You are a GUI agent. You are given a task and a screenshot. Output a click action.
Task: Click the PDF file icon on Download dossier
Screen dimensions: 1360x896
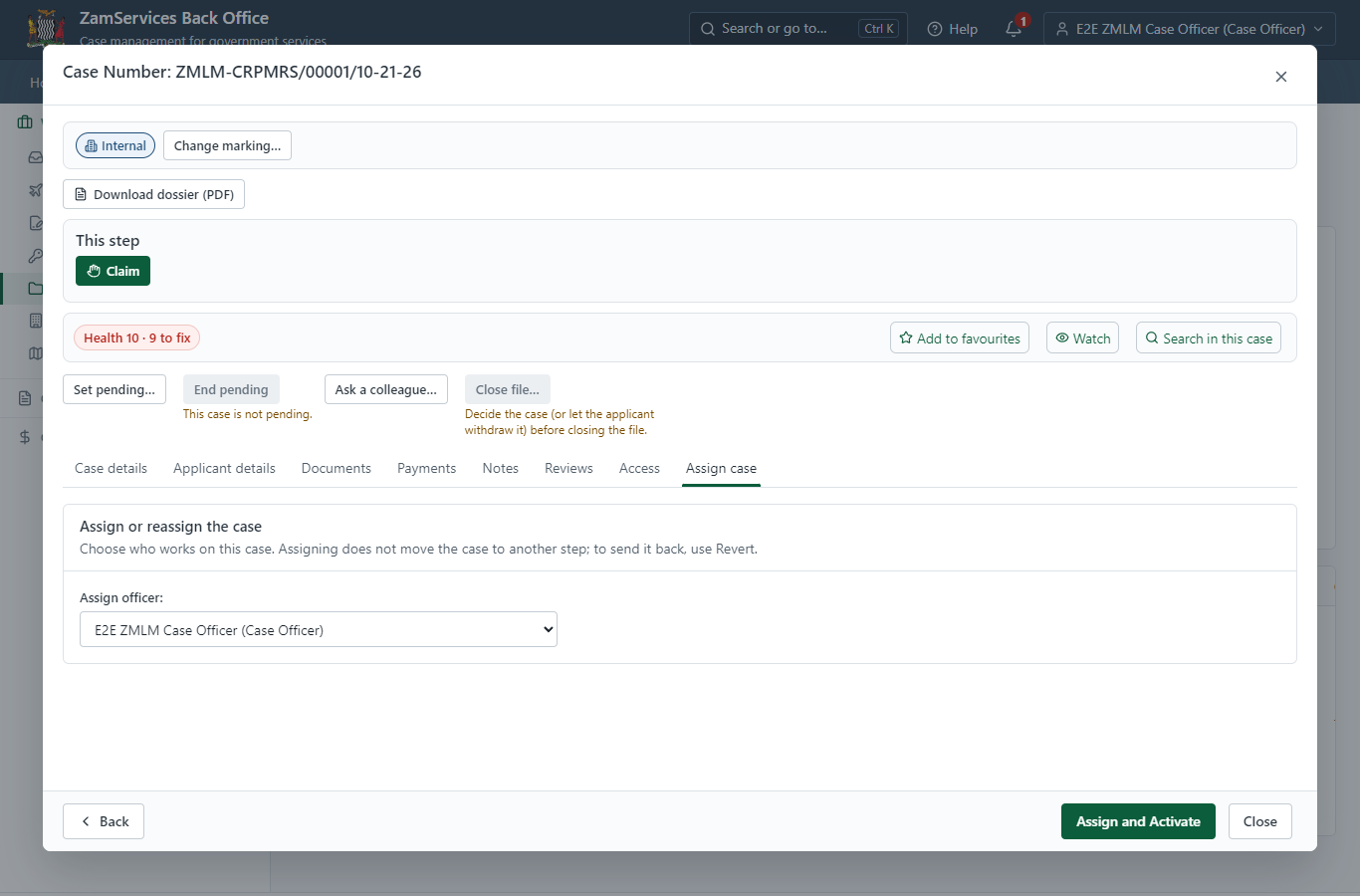pos(81,194)
